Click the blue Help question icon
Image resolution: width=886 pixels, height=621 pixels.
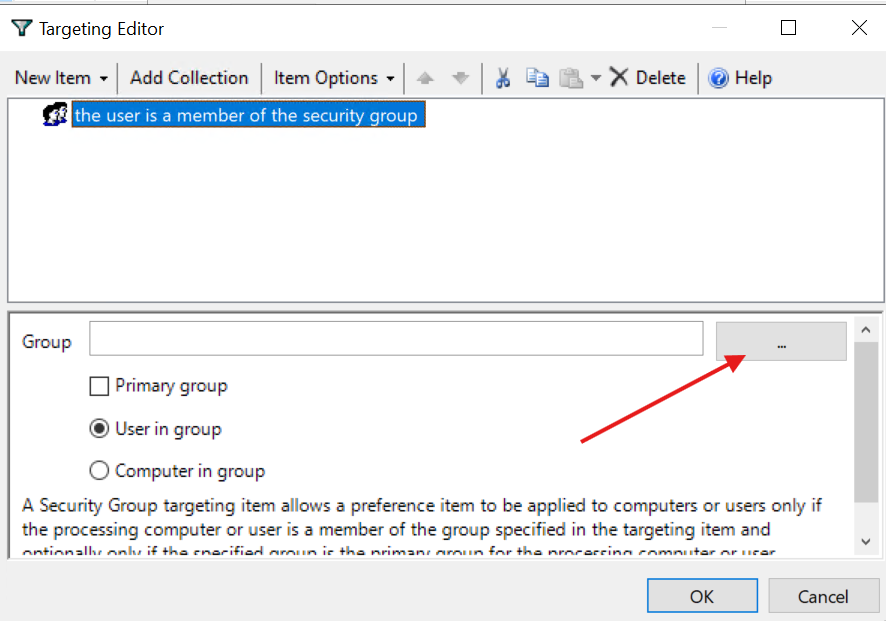pyautogui.click(x=718, y=78)
